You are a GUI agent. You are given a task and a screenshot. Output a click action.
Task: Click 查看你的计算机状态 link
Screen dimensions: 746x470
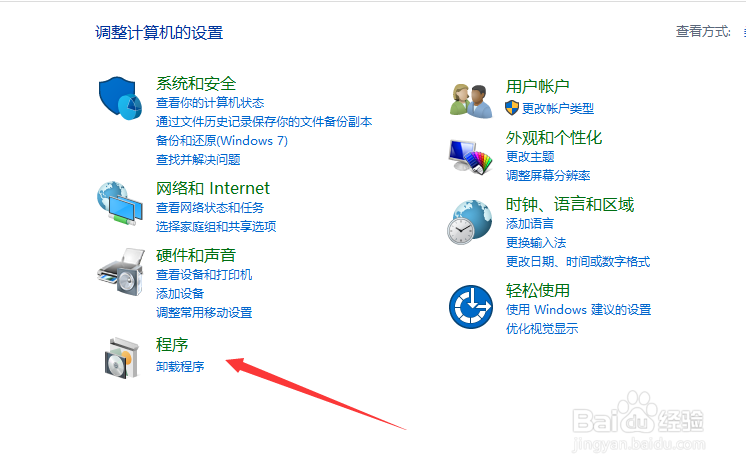[x=210, y=103]
